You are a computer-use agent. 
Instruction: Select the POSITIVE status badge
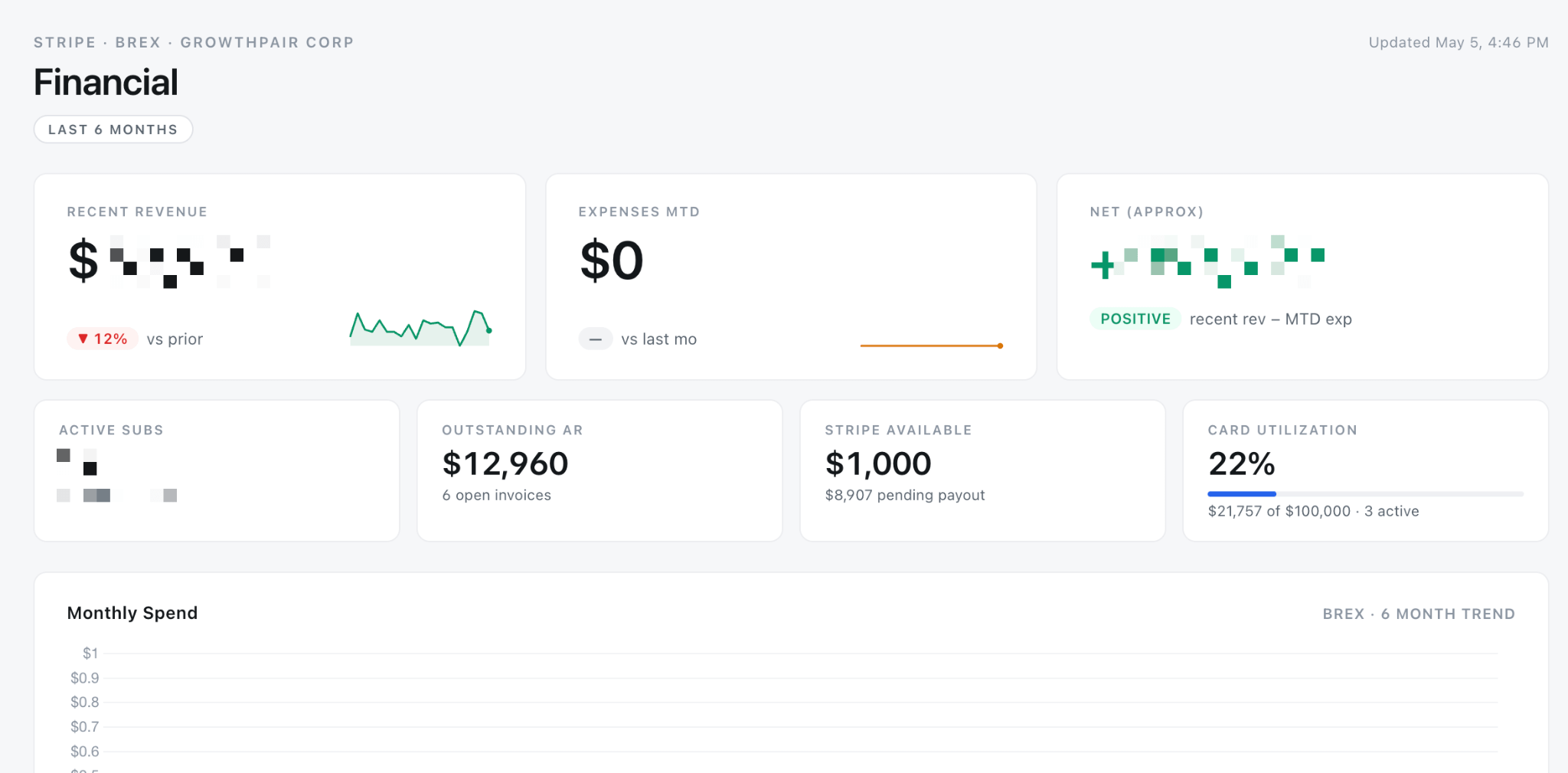coord(1135,319)
